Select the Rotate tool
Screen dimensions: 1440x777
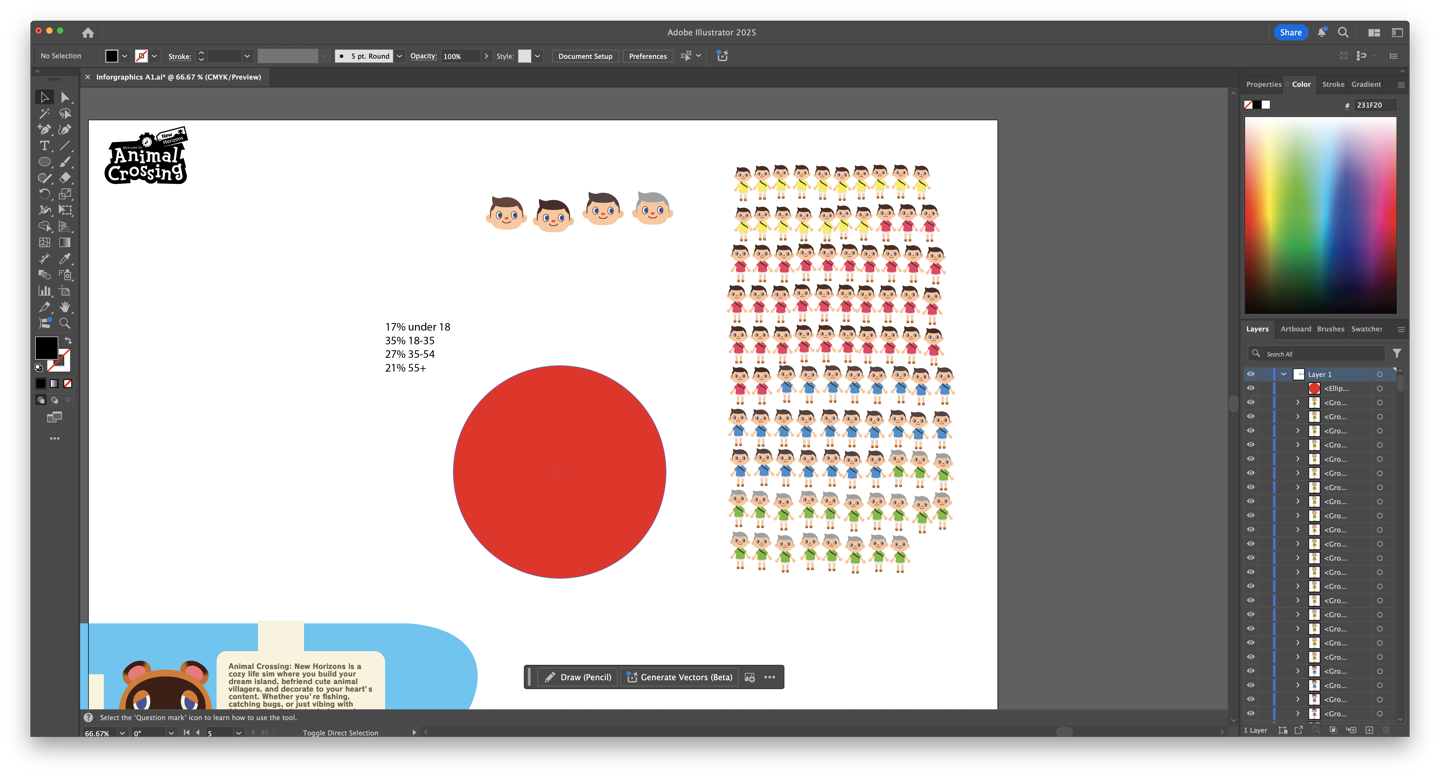pyautogui.click(x=45, y=194)
